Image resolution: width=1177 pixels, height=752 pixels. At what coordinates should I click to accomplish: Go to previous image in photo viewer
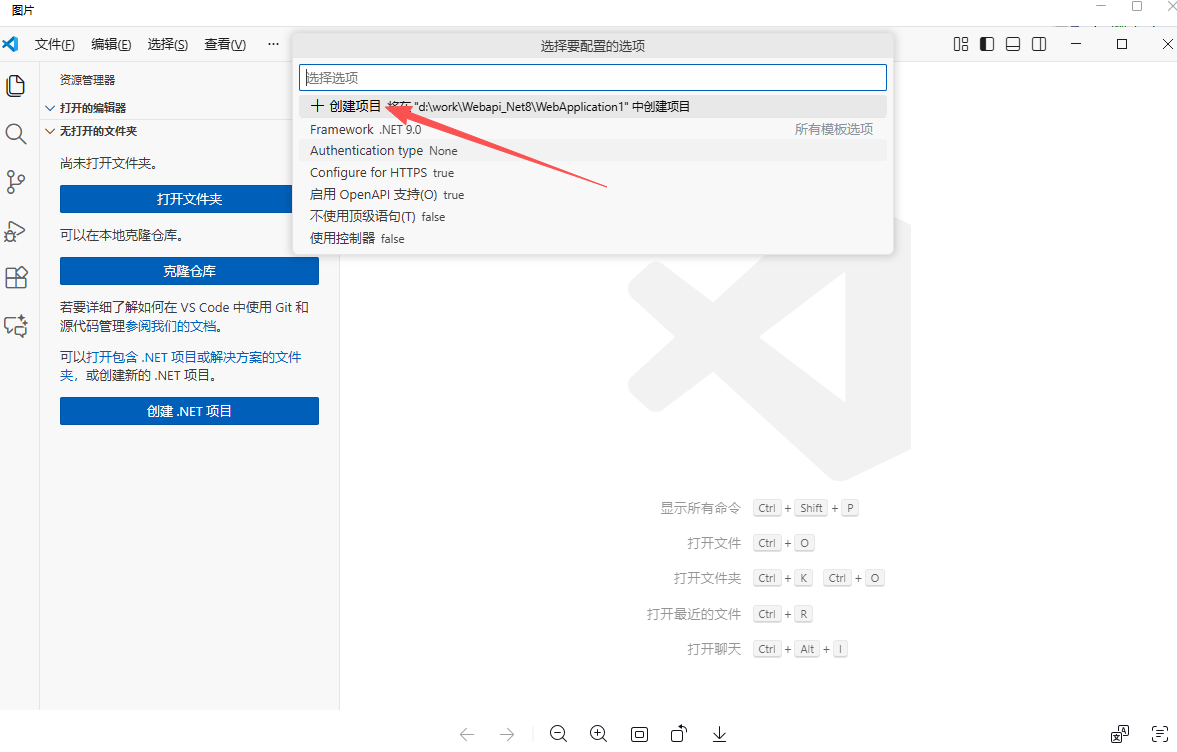(467, 734)
